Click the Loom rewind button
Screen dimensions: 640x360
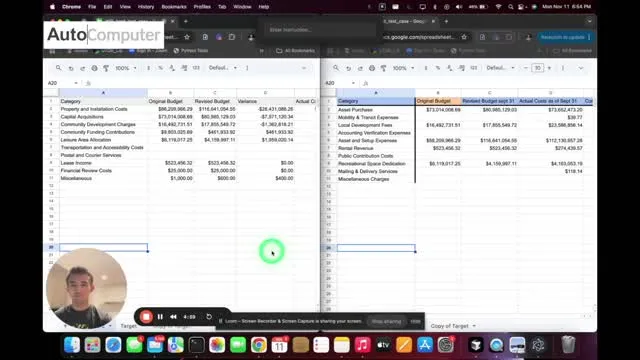(x=173, y=317)
